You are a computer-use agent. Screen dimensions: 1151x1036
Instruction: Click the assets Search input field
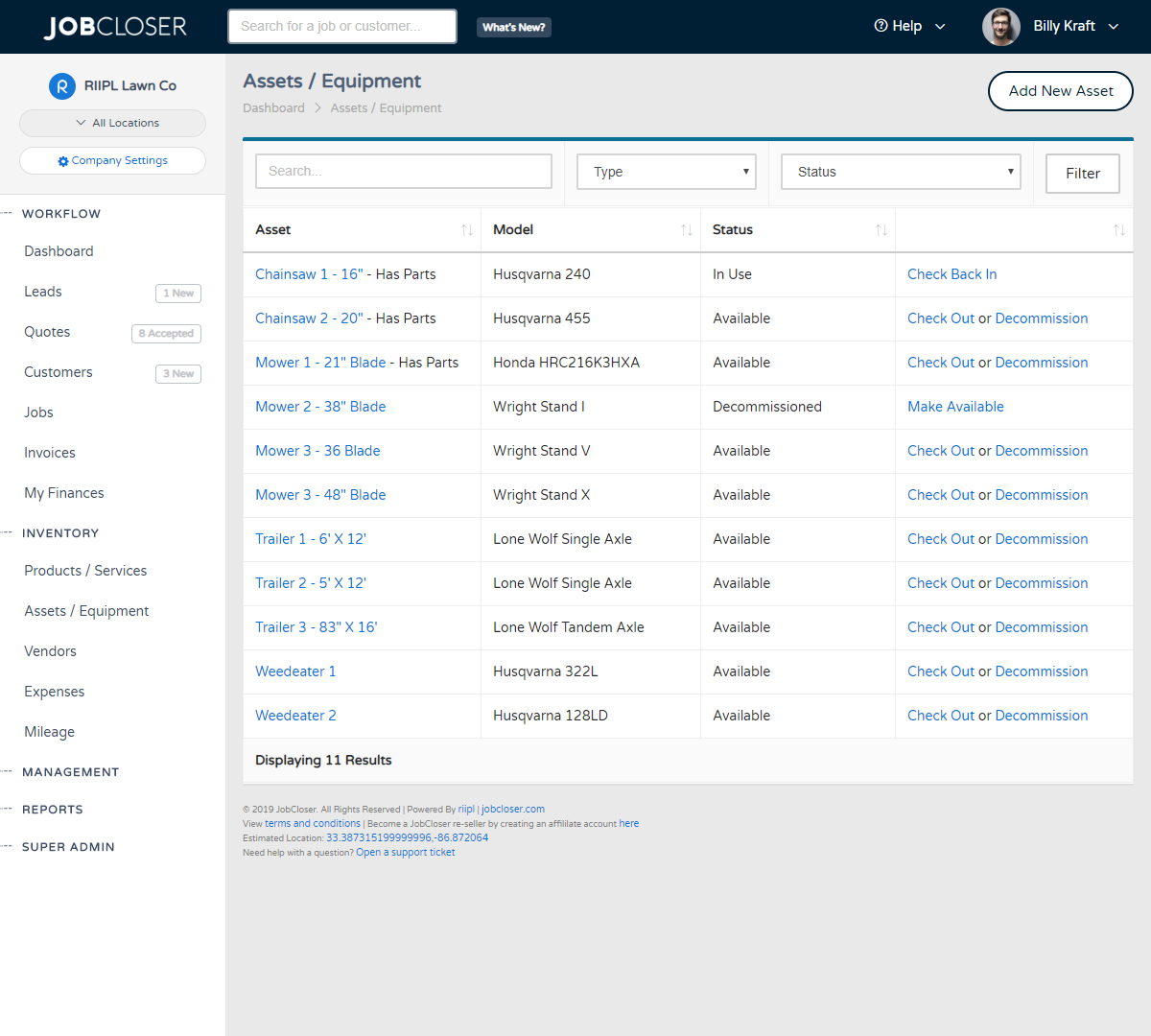click(404, 172)
